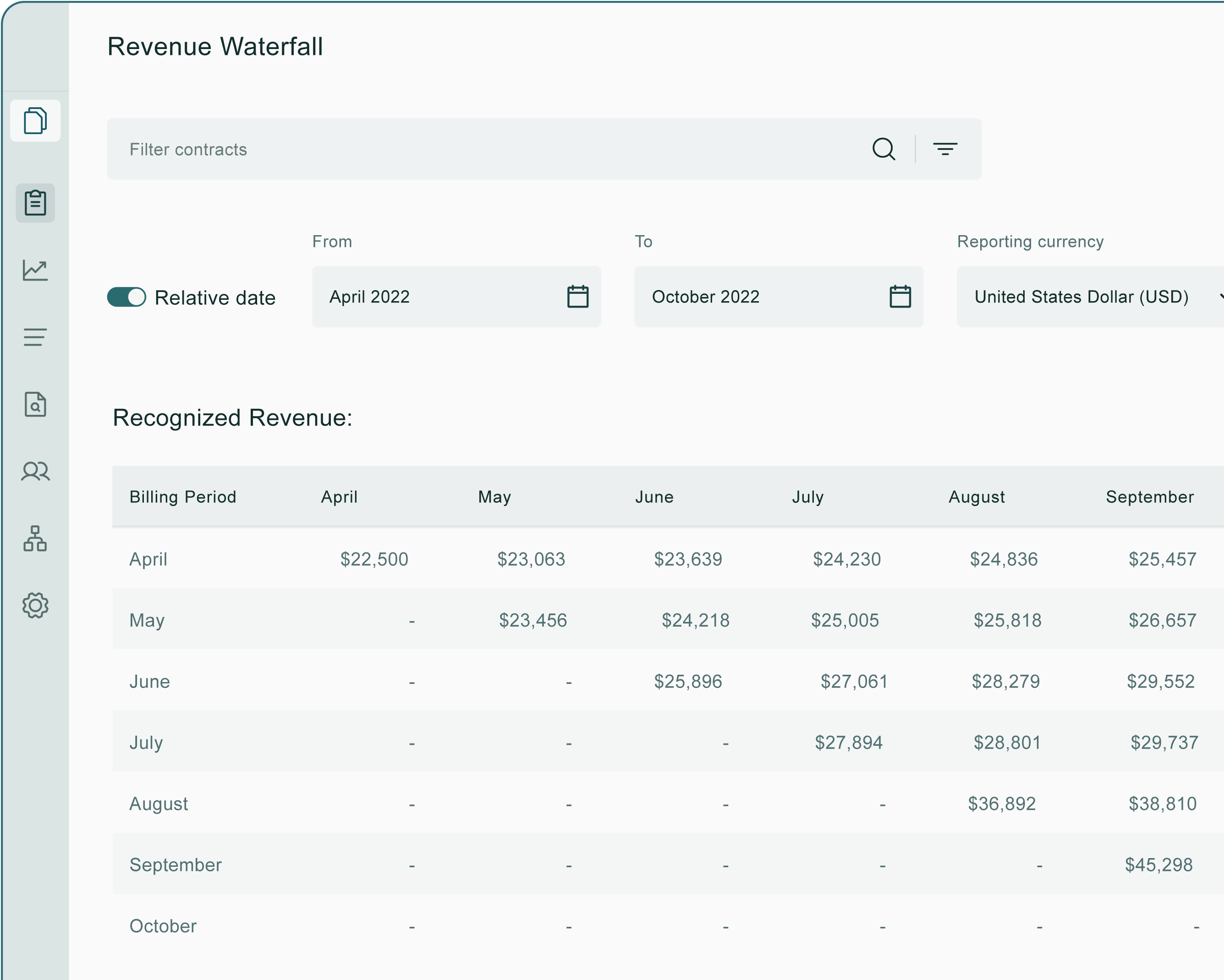Click the $29,552 cell
Viewport: 1224px width, 980px height.
pos(1161,681)
